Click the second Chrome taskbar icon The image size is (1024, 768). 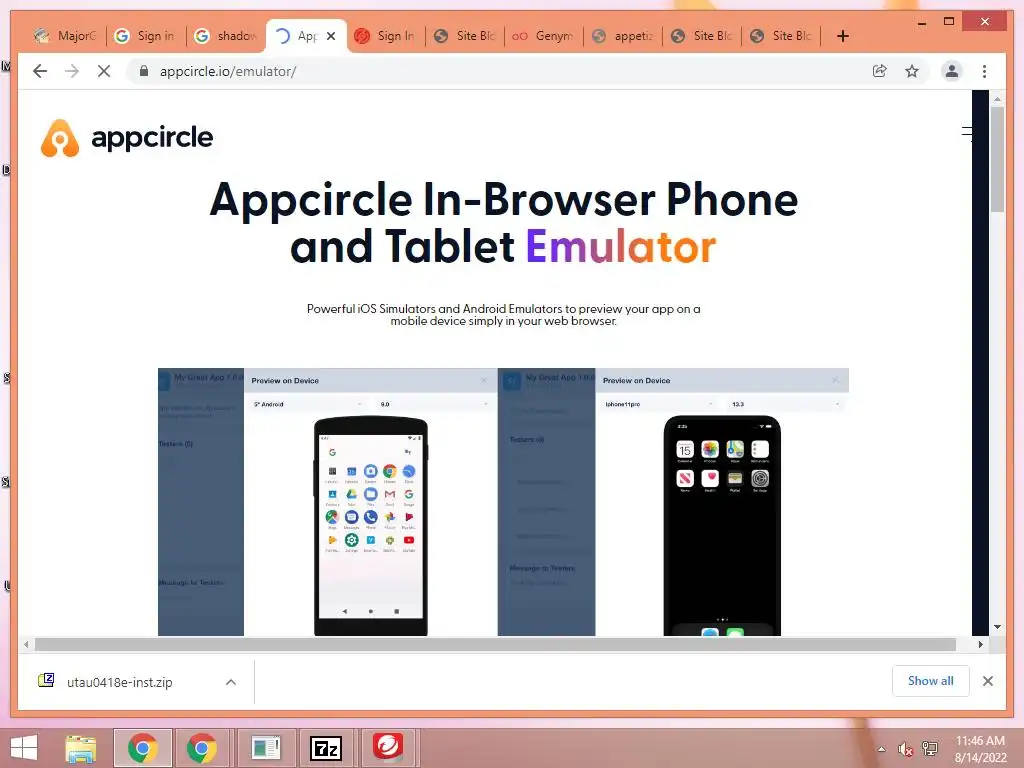(x=202, y=748)
